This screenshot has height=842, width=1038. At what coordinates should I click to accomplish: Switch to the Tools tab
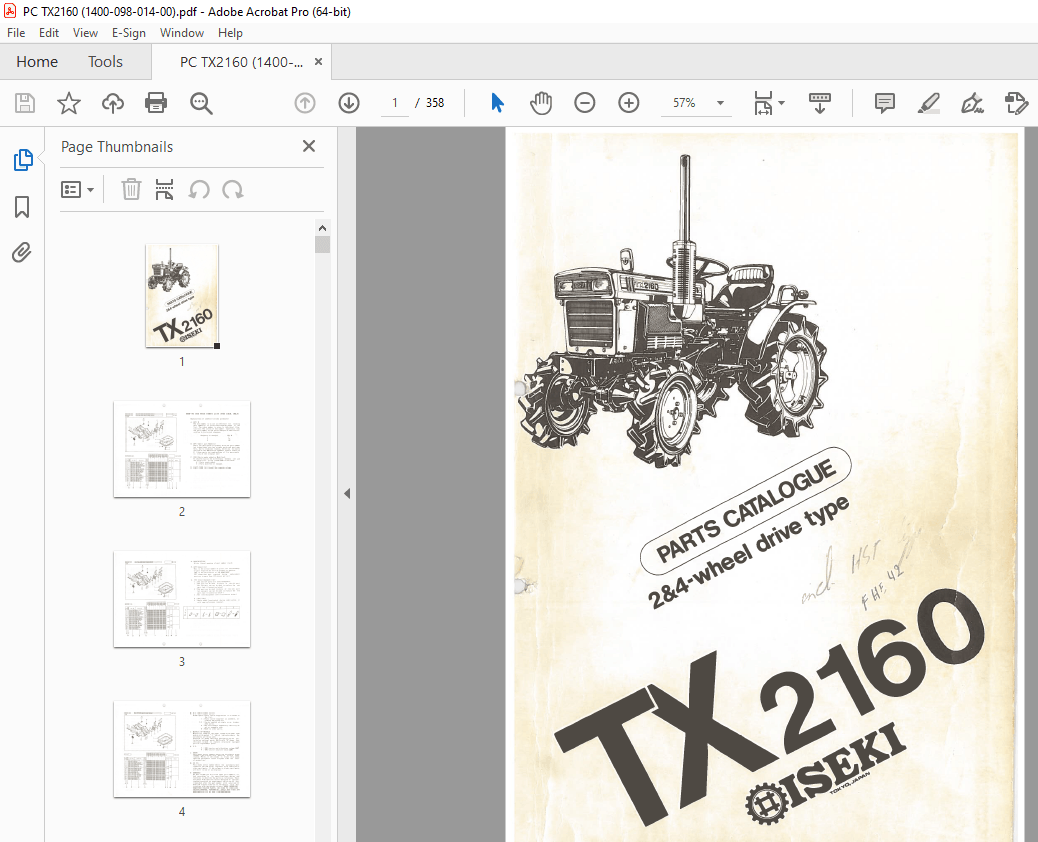tap(105, 61)
